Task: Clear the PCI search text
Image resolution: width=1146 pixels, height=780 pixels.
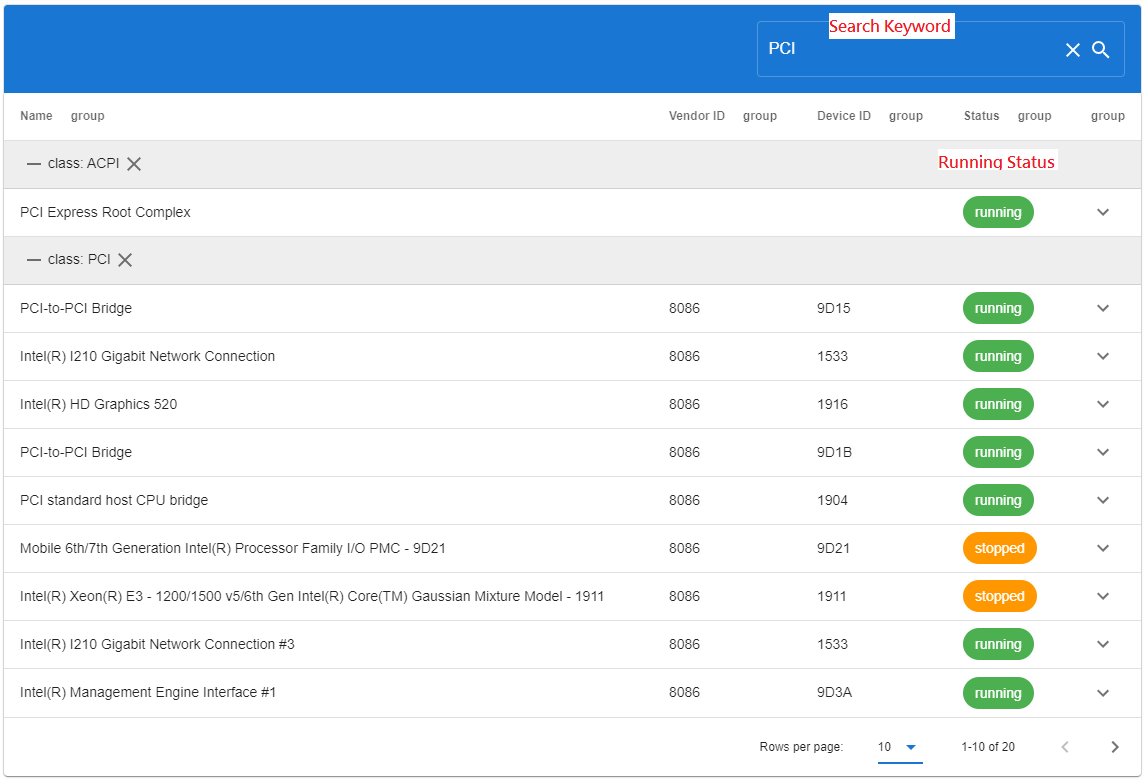Action: point(1072,50)
